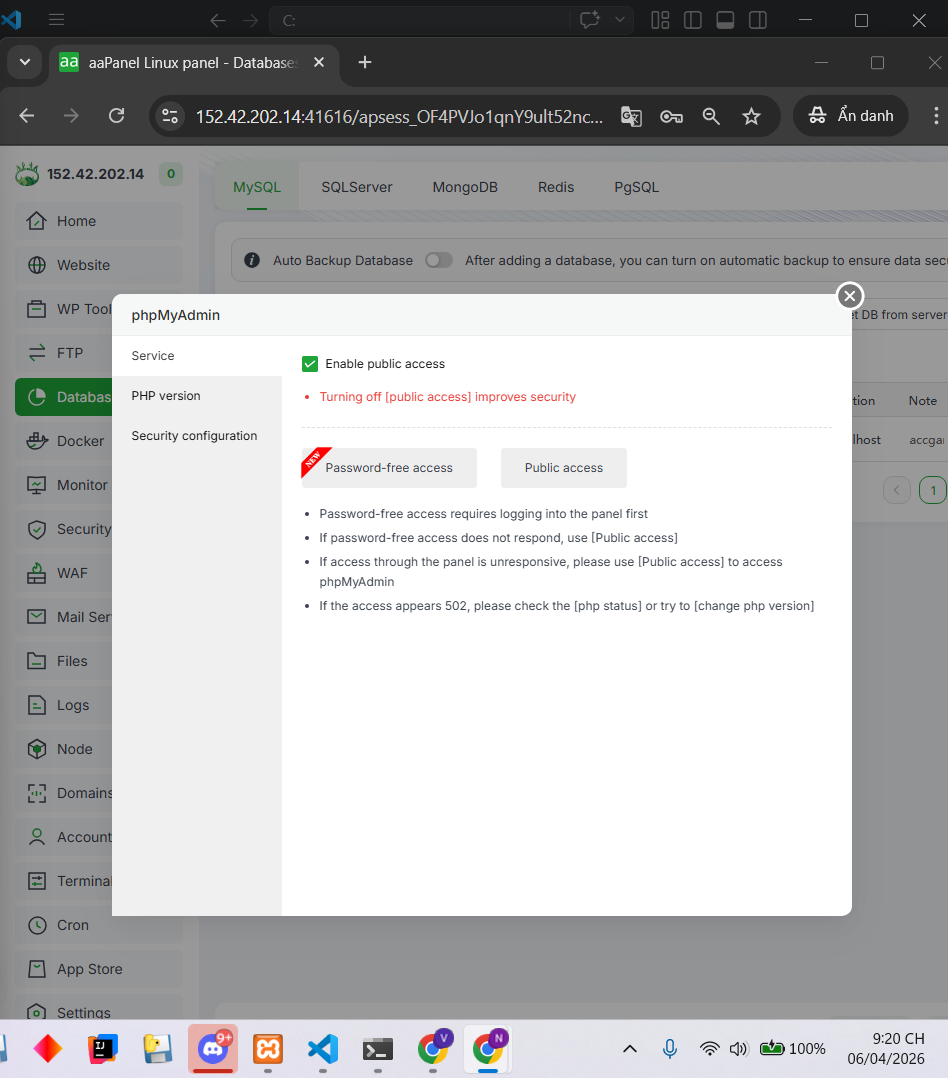Close the phpMyAdmin dialog

coord(849,296)
